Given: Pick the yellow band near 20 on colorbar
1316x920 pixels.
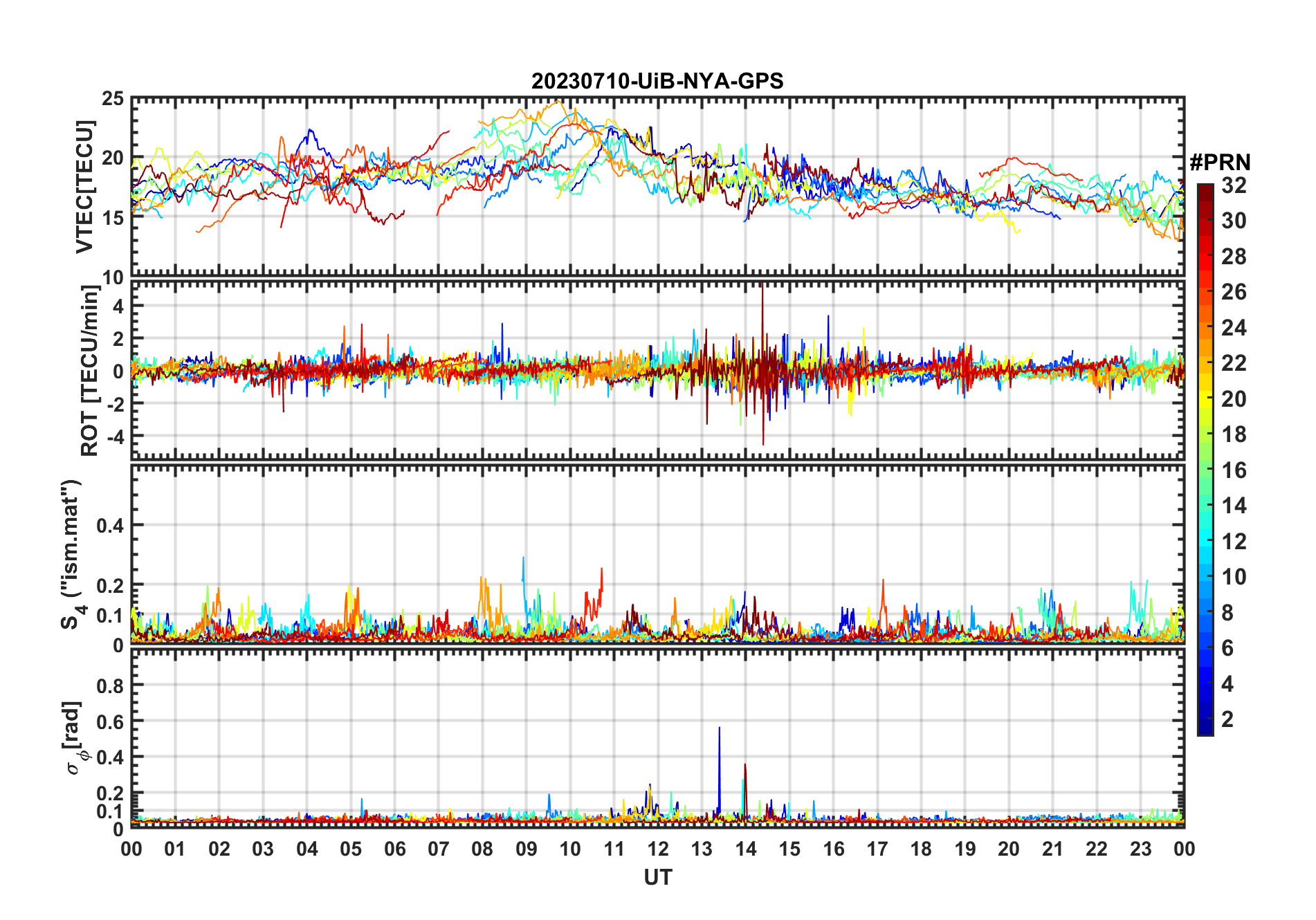Looking at the screenshot, I should (x=1205, y=398).
